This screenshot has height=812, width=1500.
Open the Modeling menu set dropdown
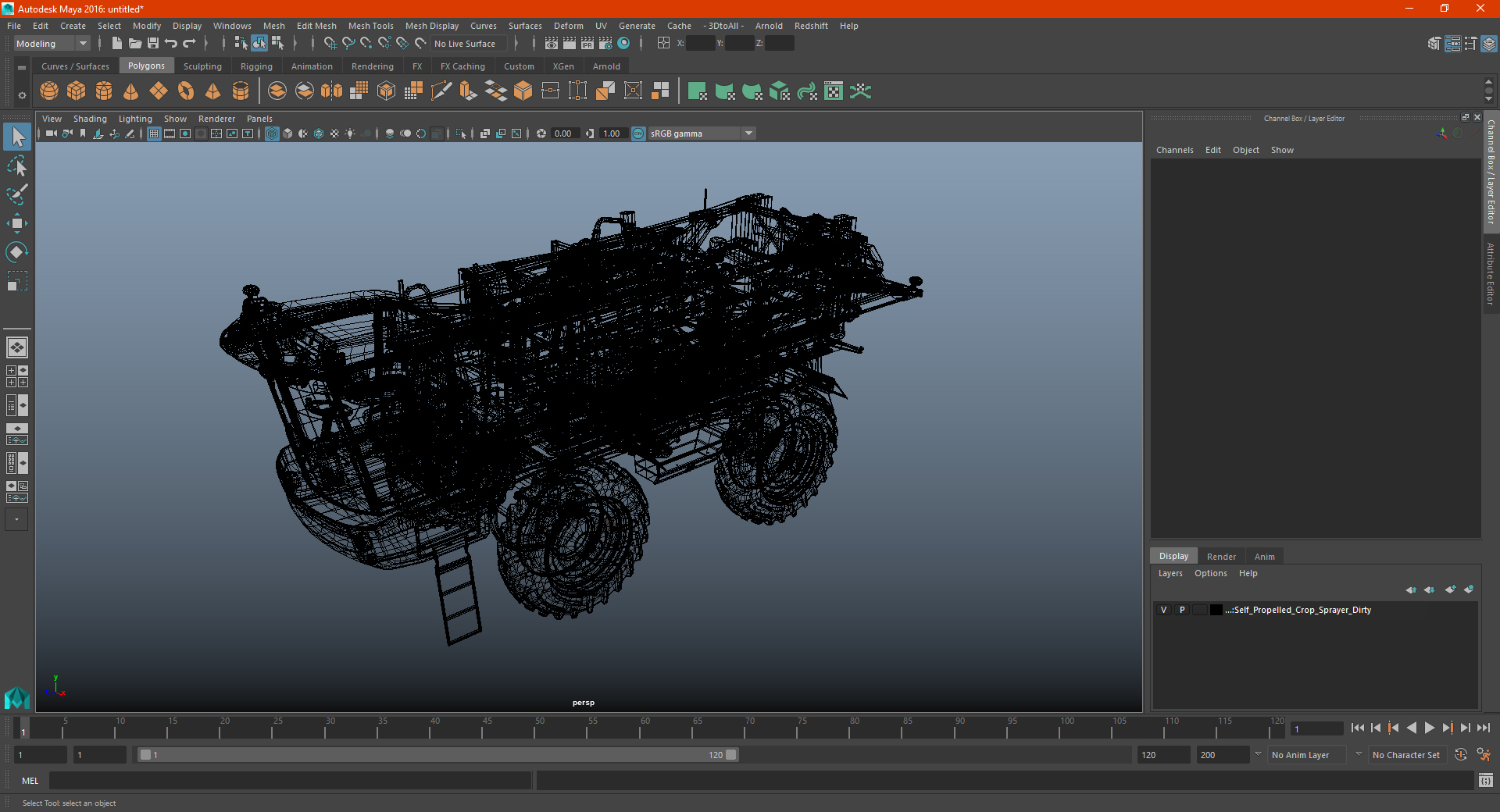pos(52,44)
